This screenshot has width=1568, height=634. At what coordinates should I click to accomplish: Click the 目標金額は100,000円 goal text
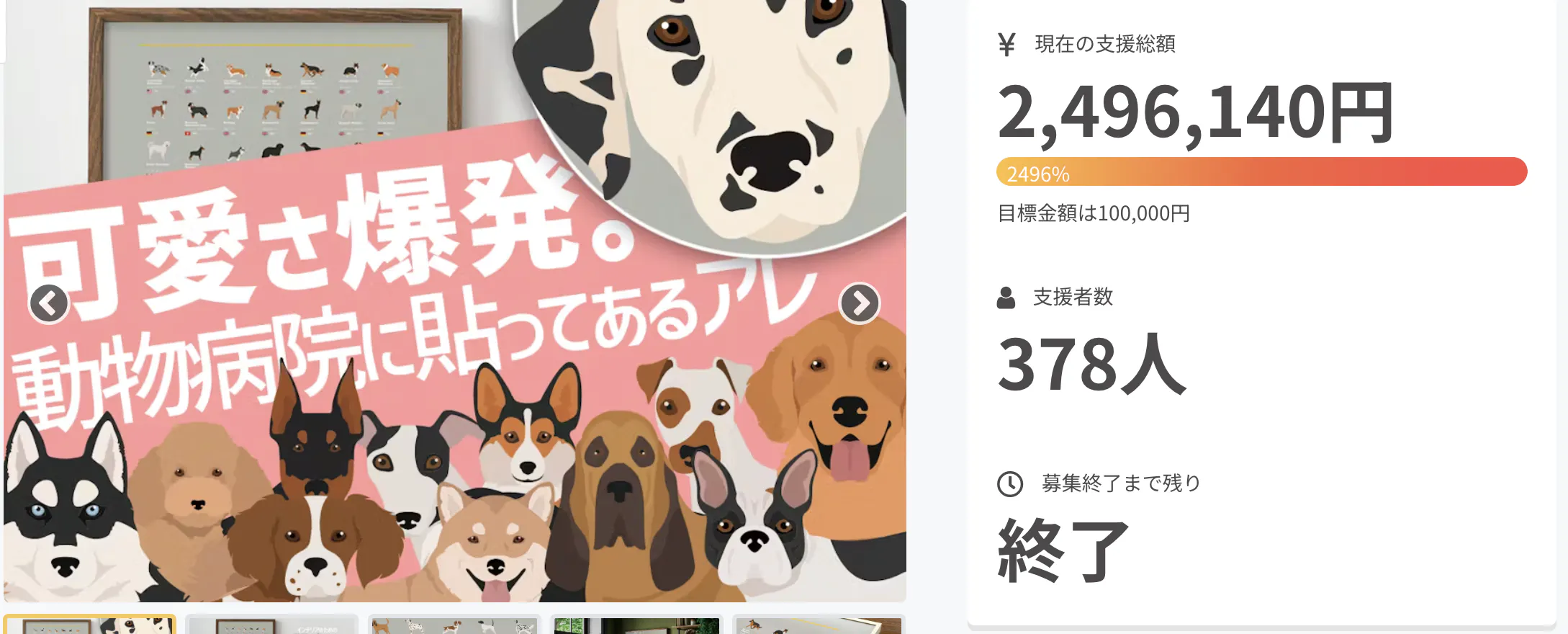click(x=1094, y=213)
